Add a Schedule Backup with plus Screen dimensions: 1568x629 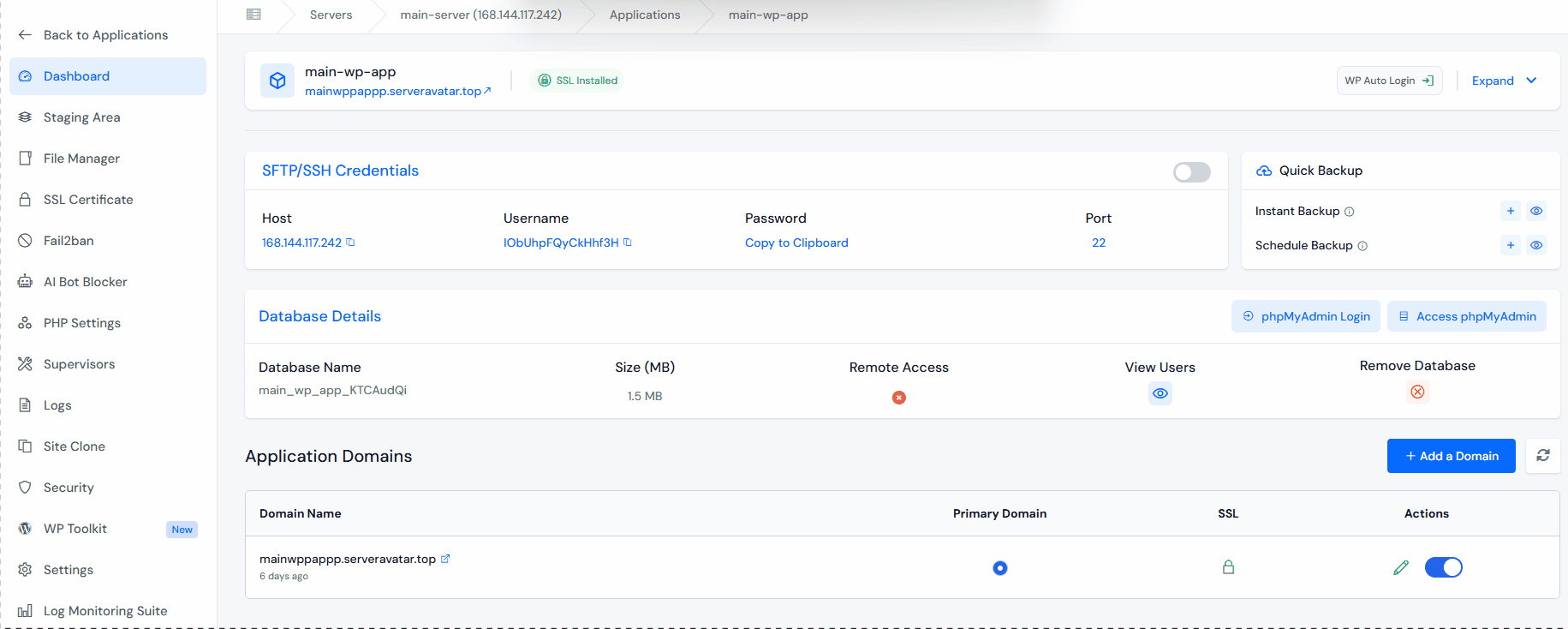coord(1511,245)
